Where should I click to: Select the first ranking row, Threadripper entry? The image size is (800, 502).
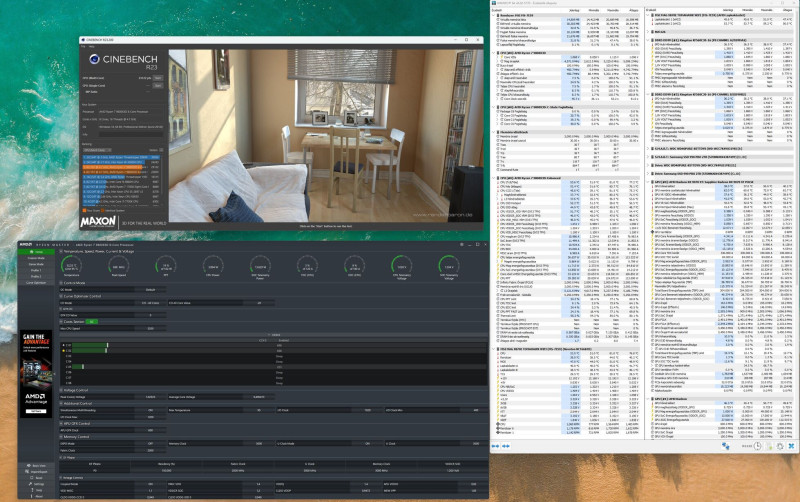click(x=121, y=158)
